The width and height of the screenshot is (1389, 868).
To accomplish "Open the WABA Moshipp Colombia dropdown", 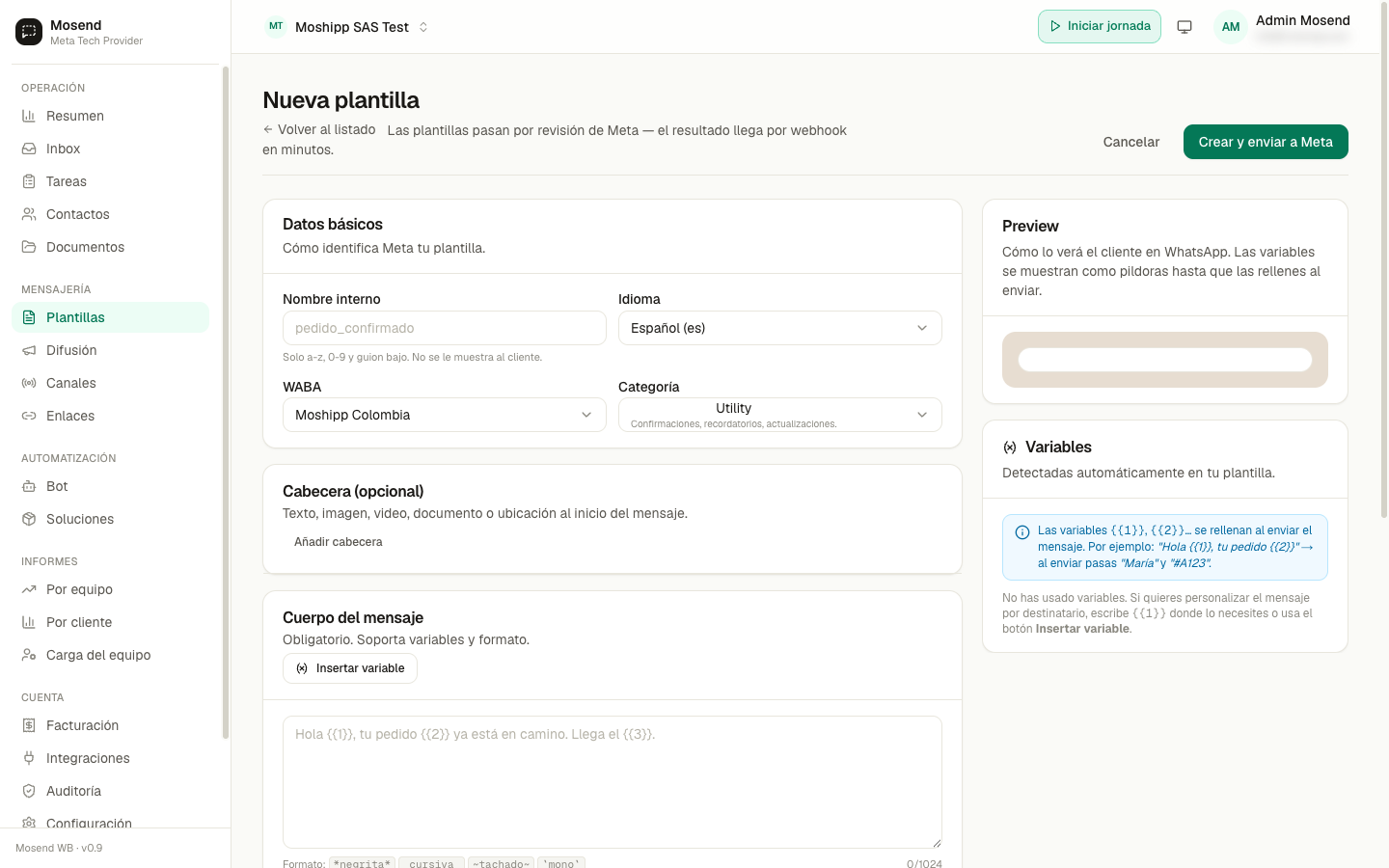I will [x=445, y=415].
